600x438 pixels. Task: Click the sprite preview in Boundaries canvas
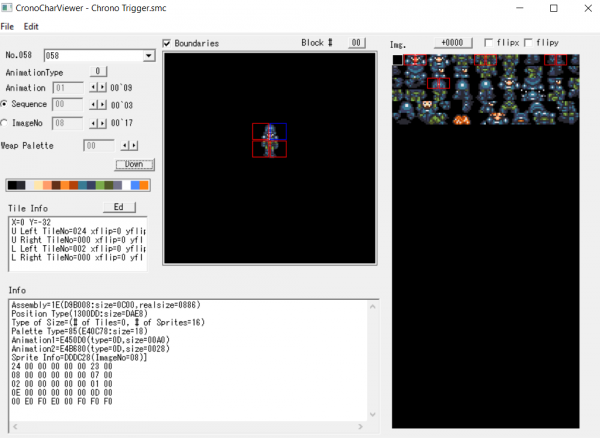[x=270, y=141]
